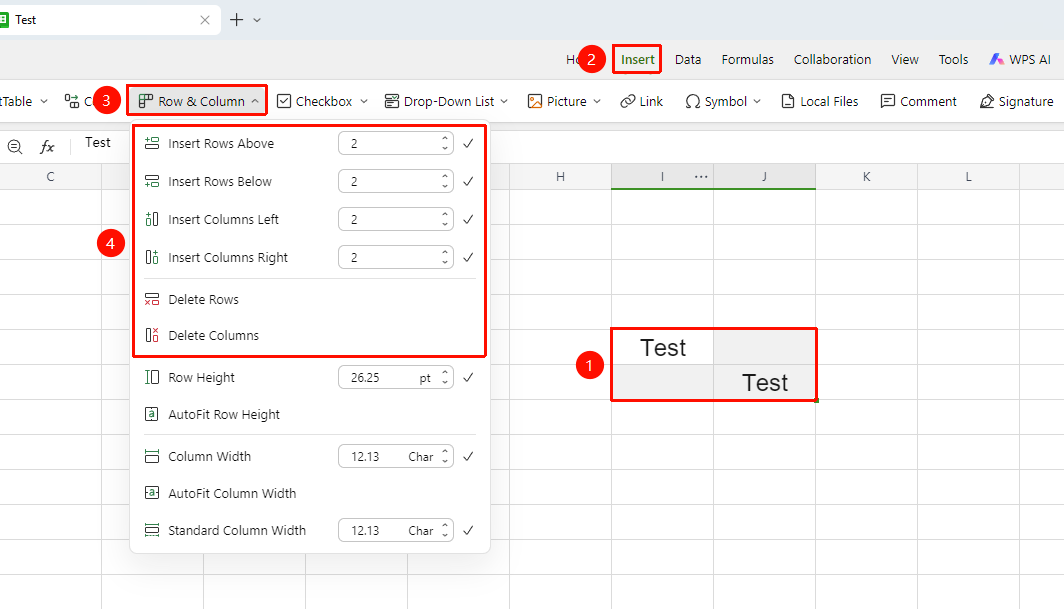Click the Column Width value field
The height and width of the screenshot is (609, 1064).
[x=396, y=456]
